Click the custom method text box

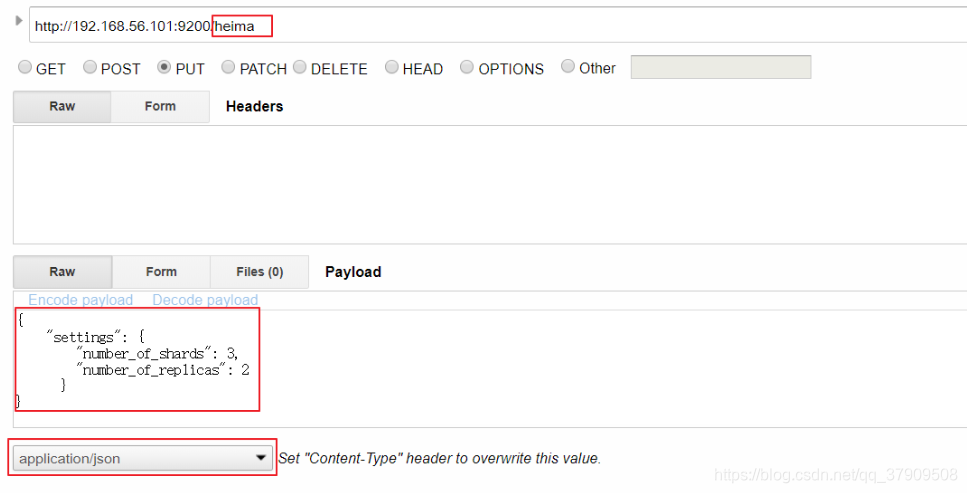pos(720,67)
